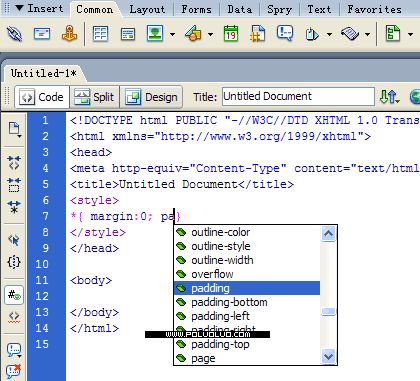Open the File Management menu icon
The image size is (420, 381).
[389, 97]
